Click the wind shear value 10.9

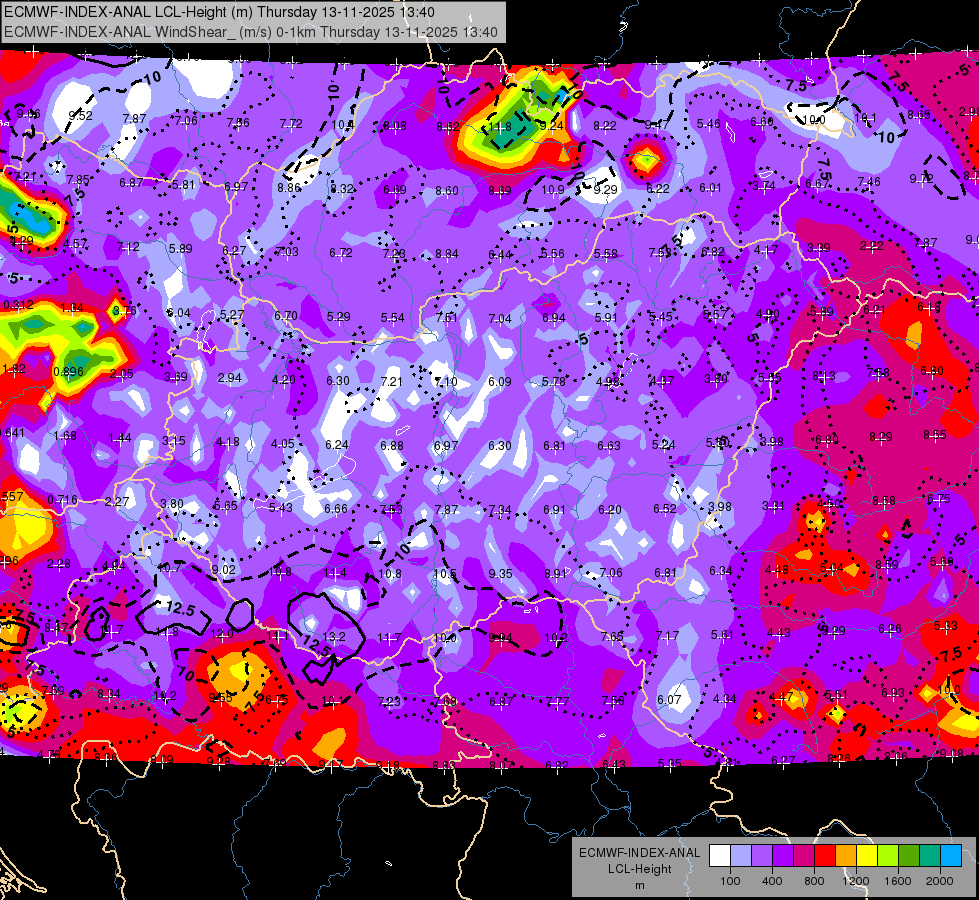[553, 189]
